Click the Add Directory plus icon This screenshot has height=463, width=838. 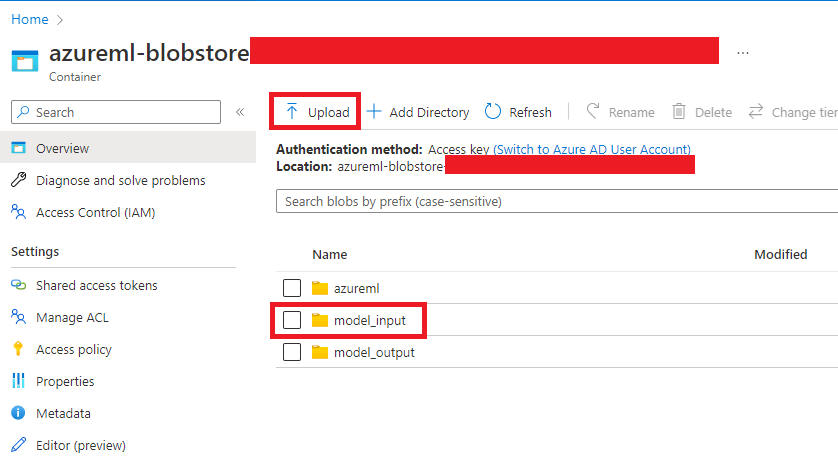[374, 111]
